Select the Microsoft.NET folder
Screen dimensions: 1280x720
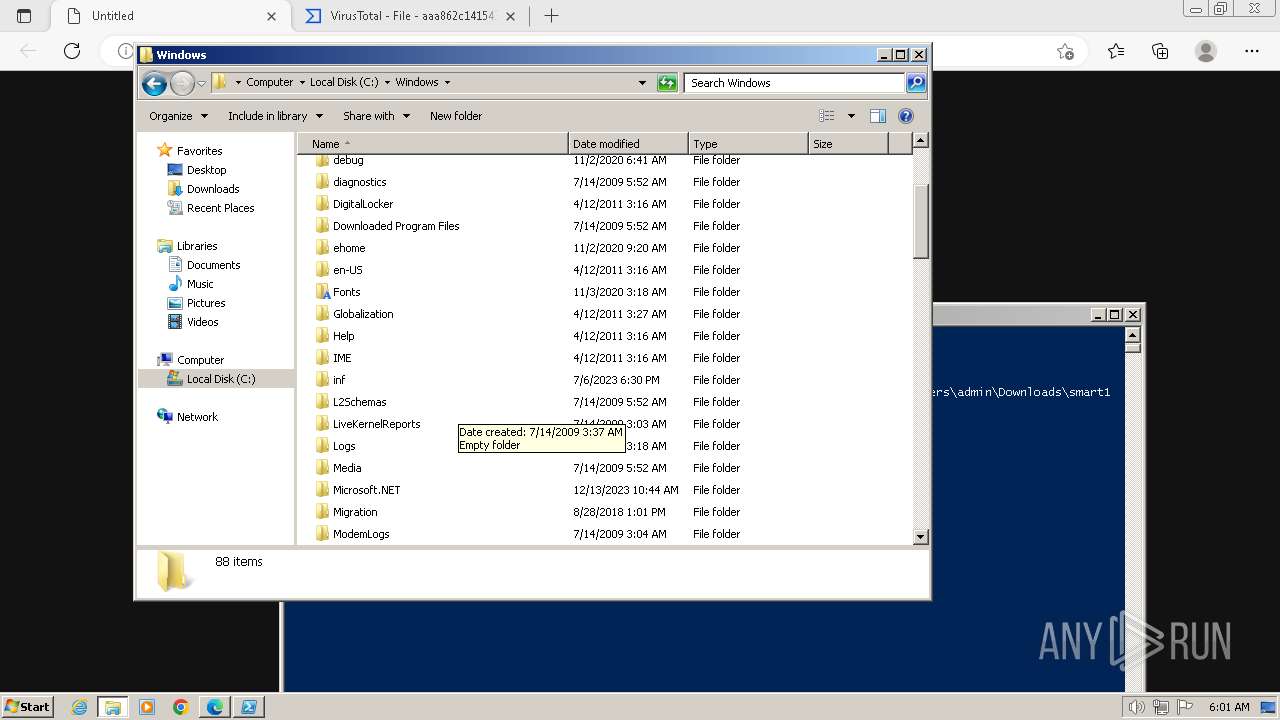[366, 490]
